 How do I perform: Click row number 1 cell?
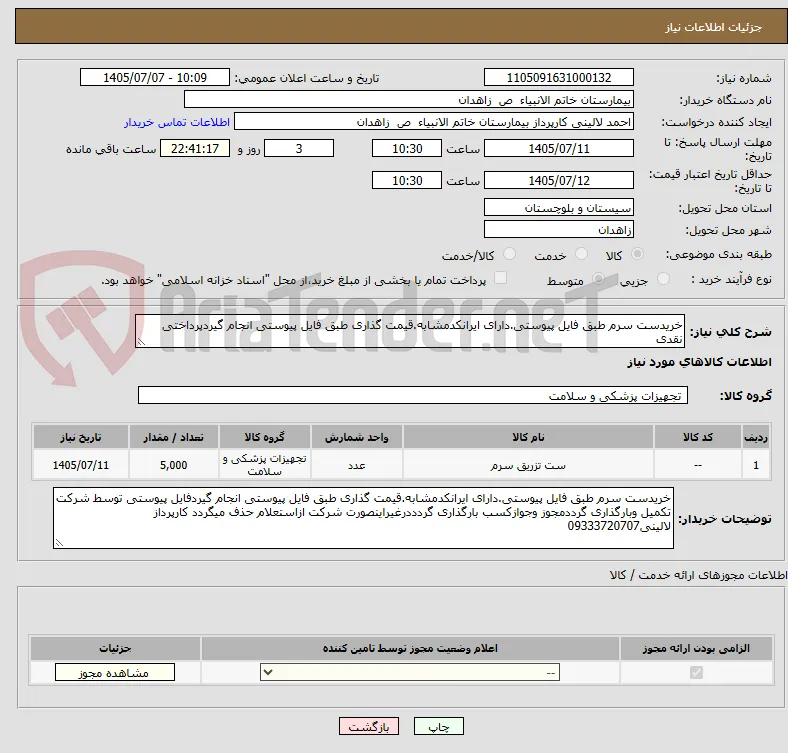pos(755,465)
